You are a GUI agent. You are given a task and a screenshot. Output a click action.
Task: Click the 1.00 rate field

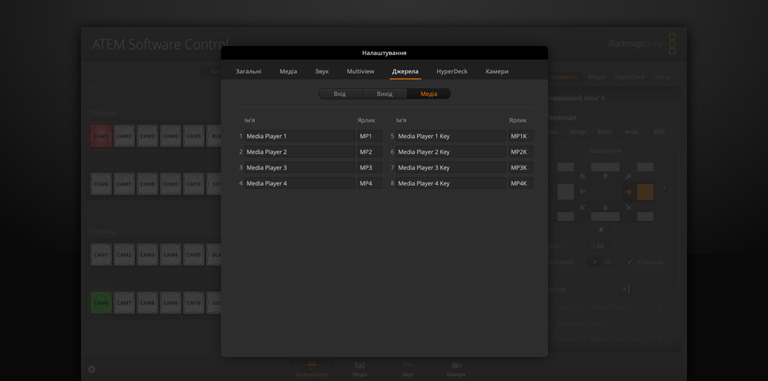click(x=598, y=246)
